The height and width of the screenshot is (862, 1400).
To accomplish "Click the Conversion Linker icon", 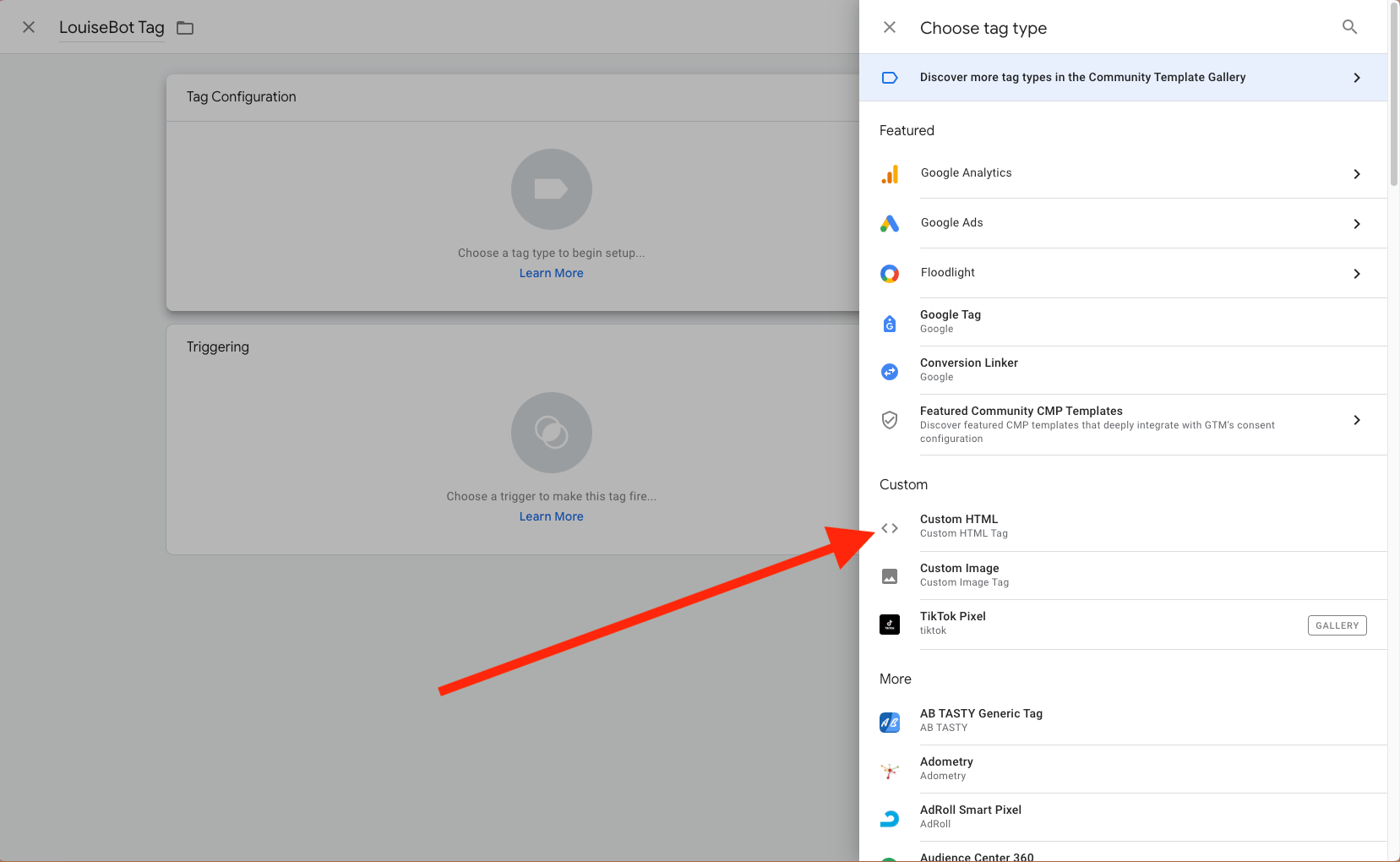I will coord(890,372).
